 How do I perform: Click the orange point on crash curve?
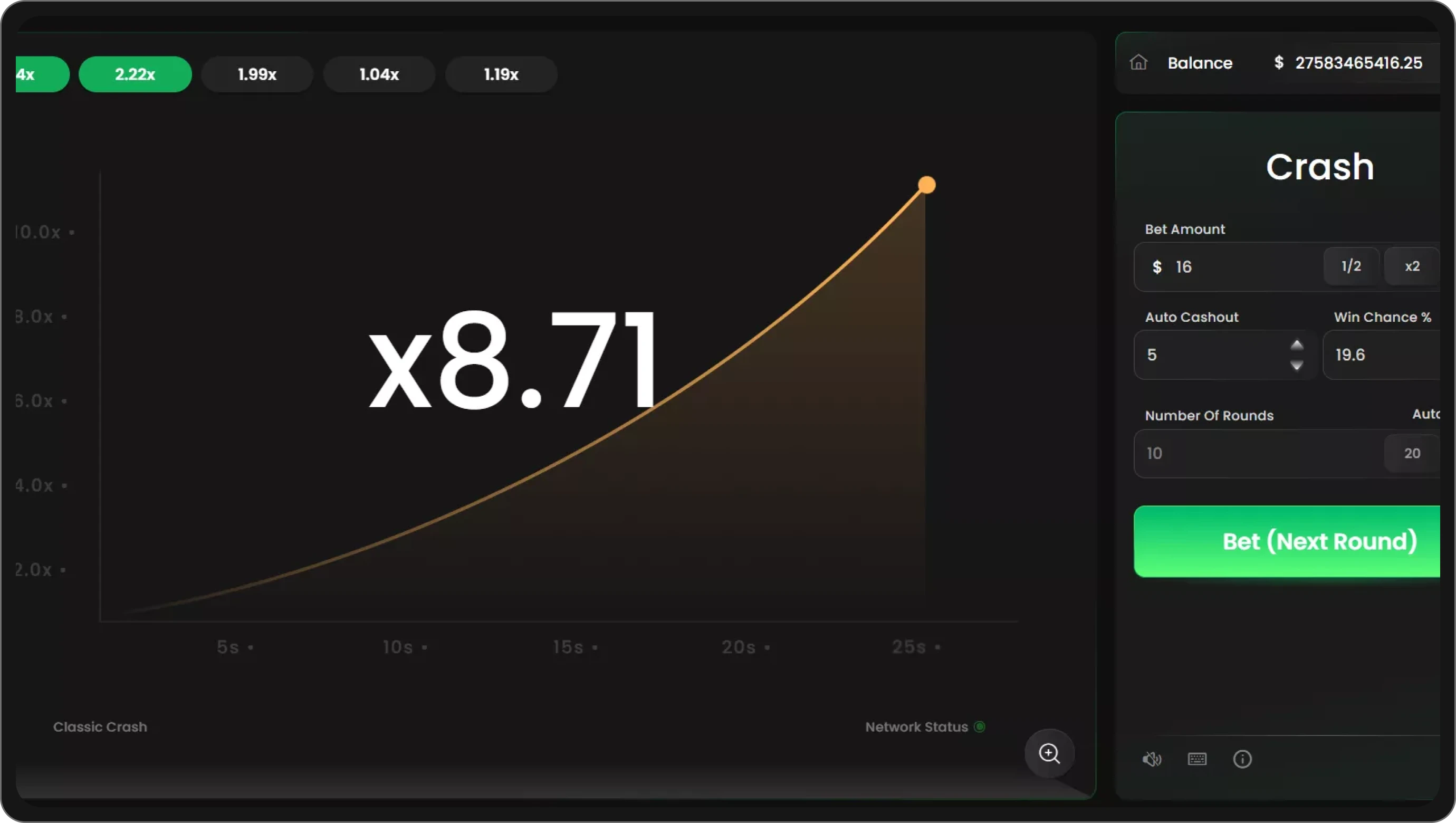coord(926,185)
